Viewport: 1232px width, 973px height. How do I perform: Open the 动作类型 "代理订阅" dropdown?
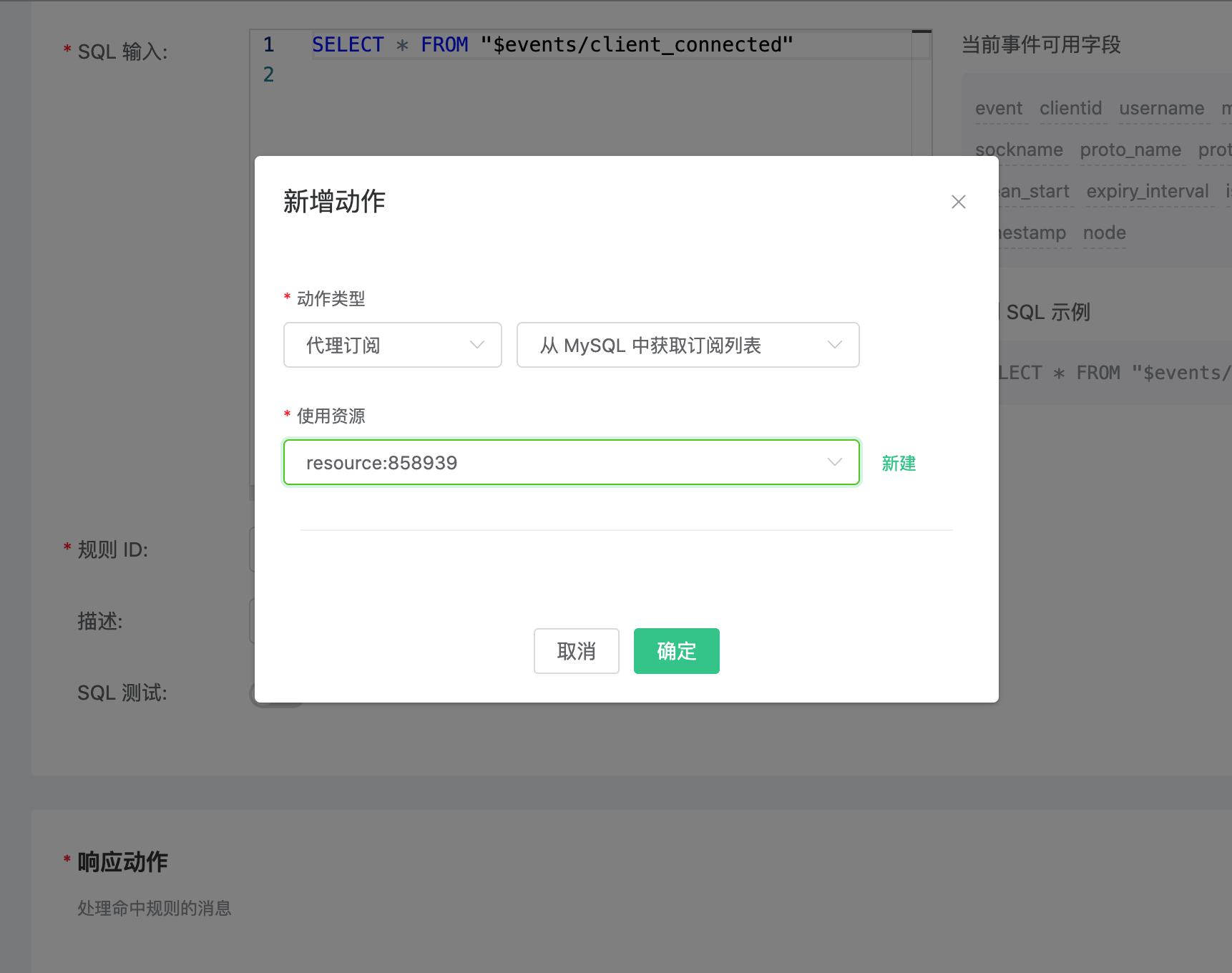(x=392, y=345)
